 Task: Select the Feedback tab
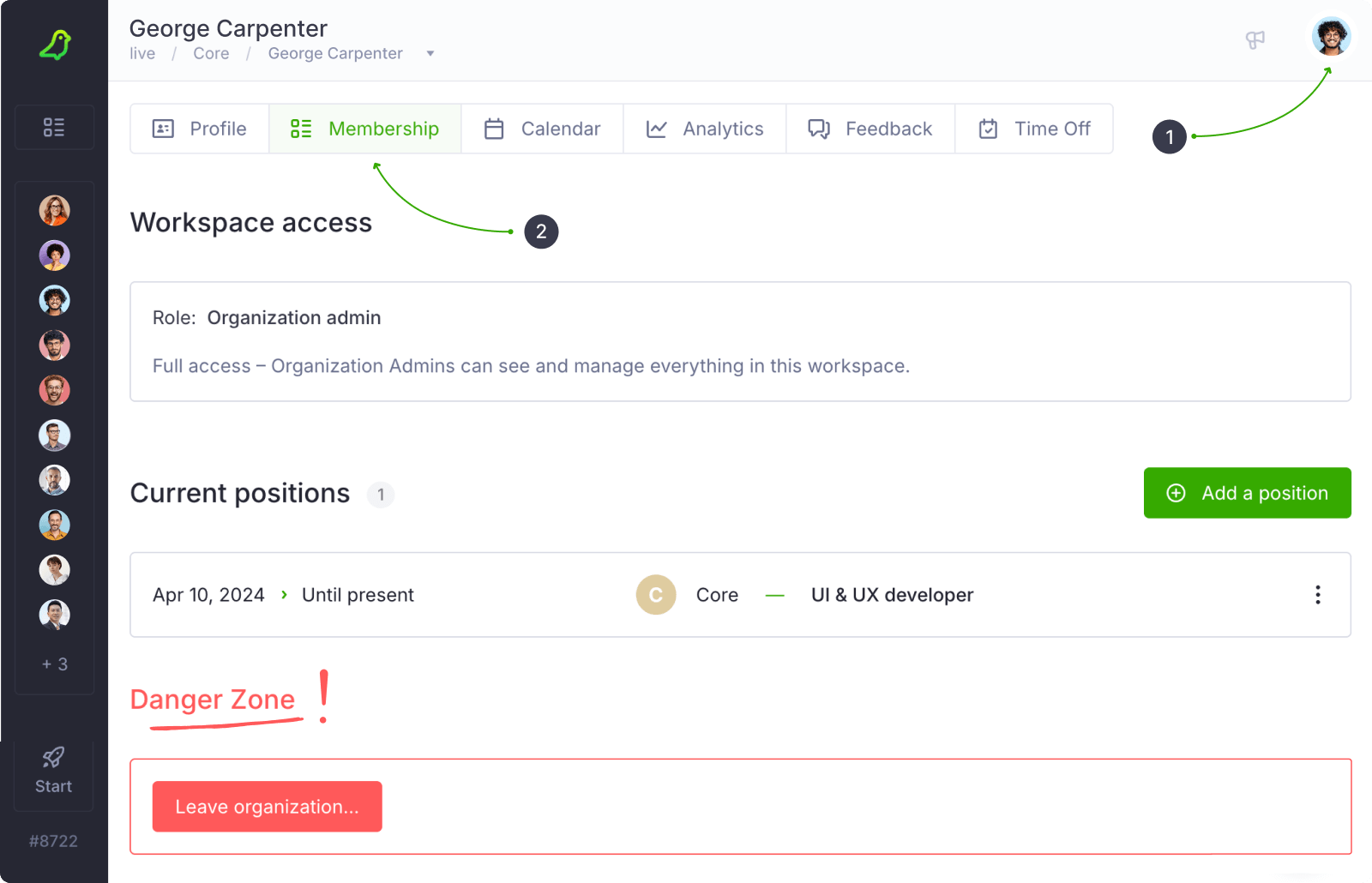(x=870, y=129)
